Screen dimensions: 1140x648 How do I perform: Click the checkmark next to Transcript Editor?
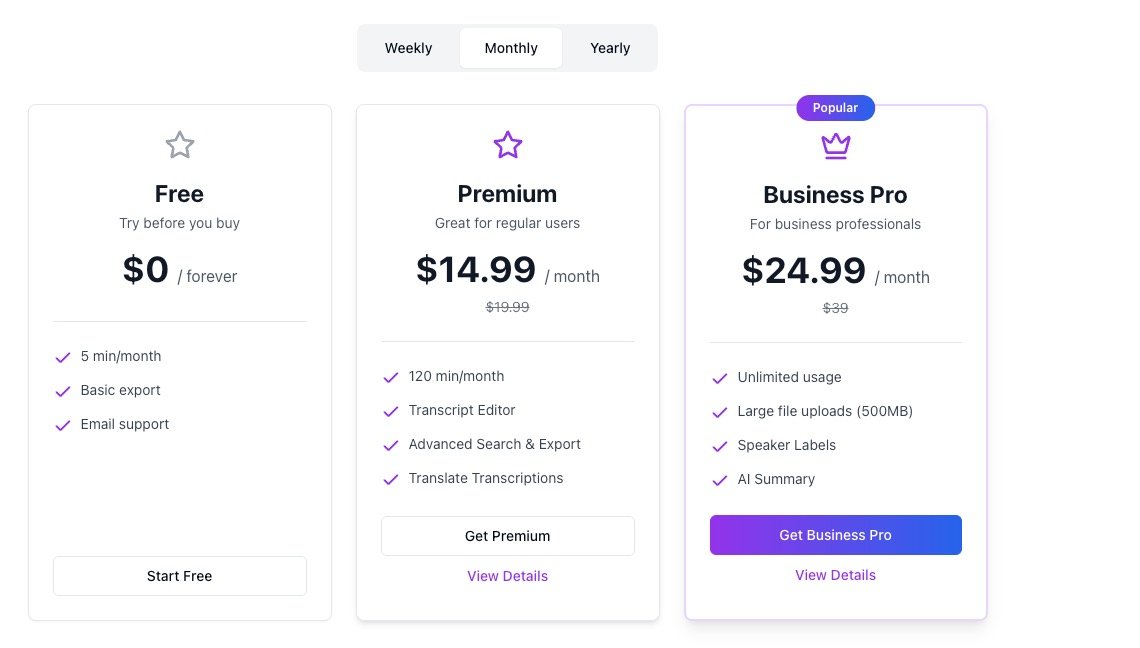click(391, 411)
